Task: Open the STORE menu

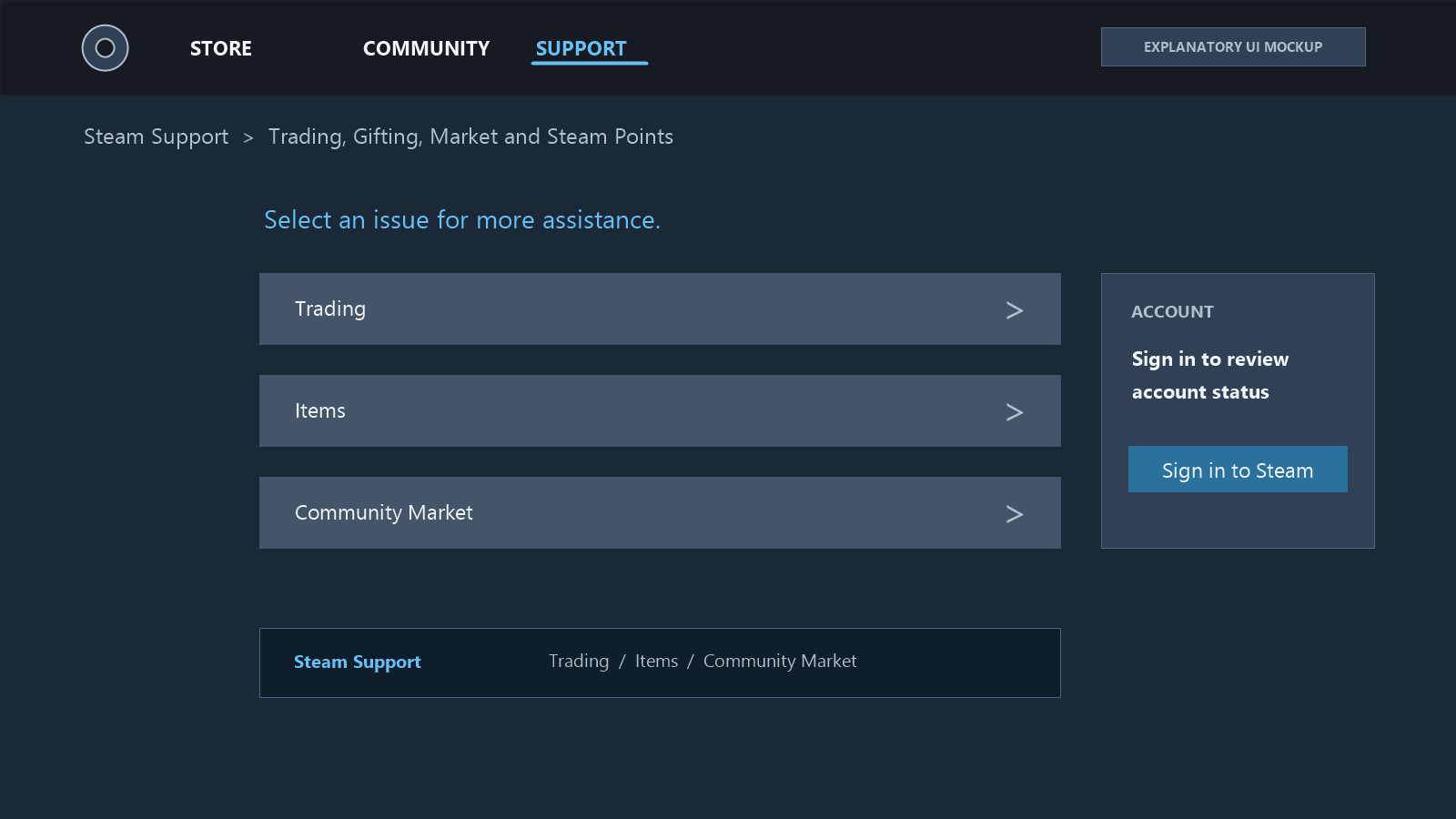Action: pyautogui.click(x=221, y=48)
